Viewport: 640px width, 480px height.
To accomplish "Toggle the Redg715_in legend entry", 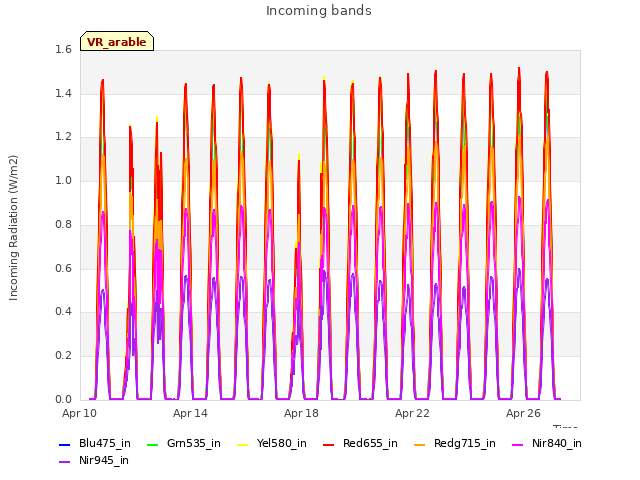I will pyautogui.click(x=455, y=444).
